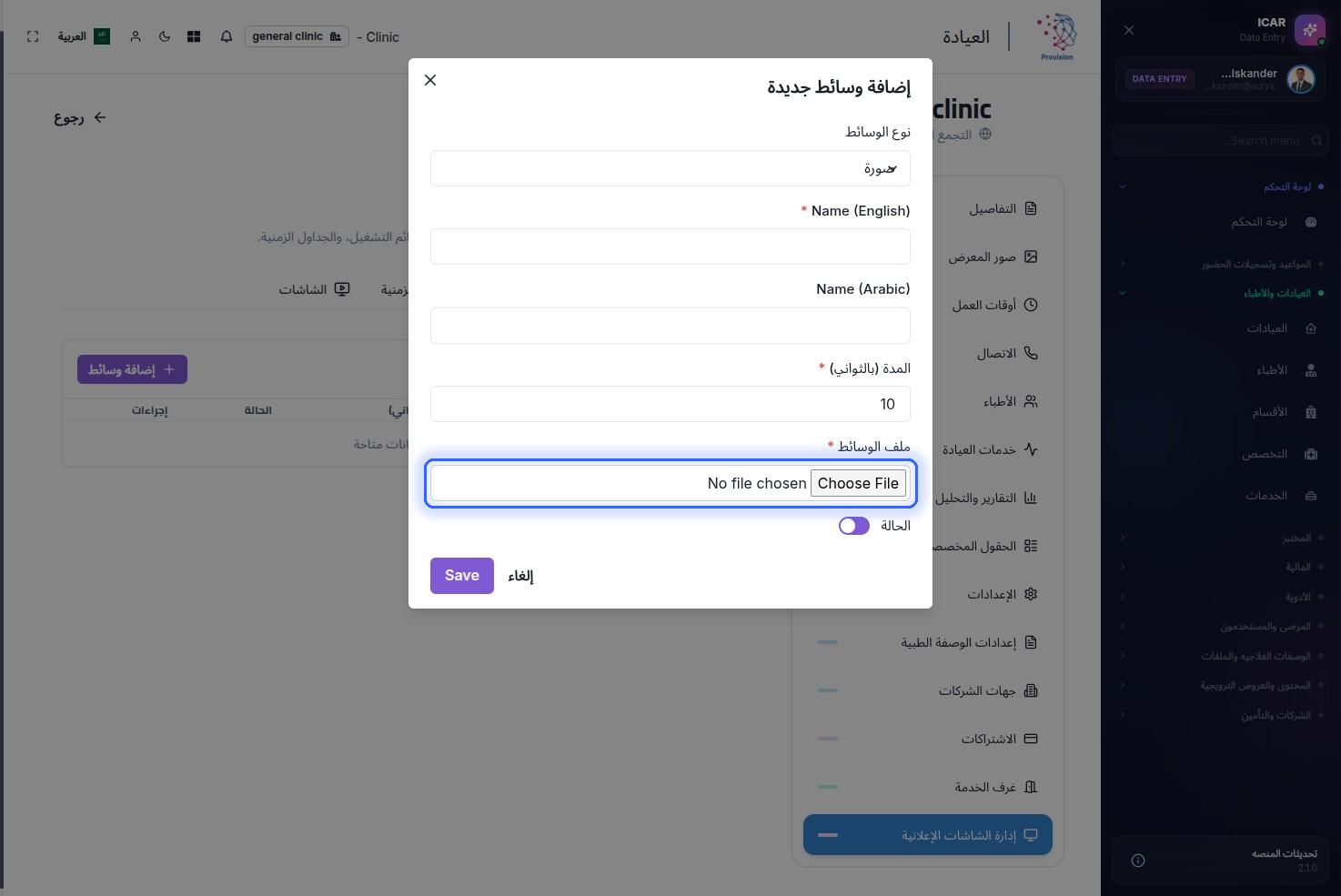Click the info icon beside تحديثات المنصه

pos(1138,861)
